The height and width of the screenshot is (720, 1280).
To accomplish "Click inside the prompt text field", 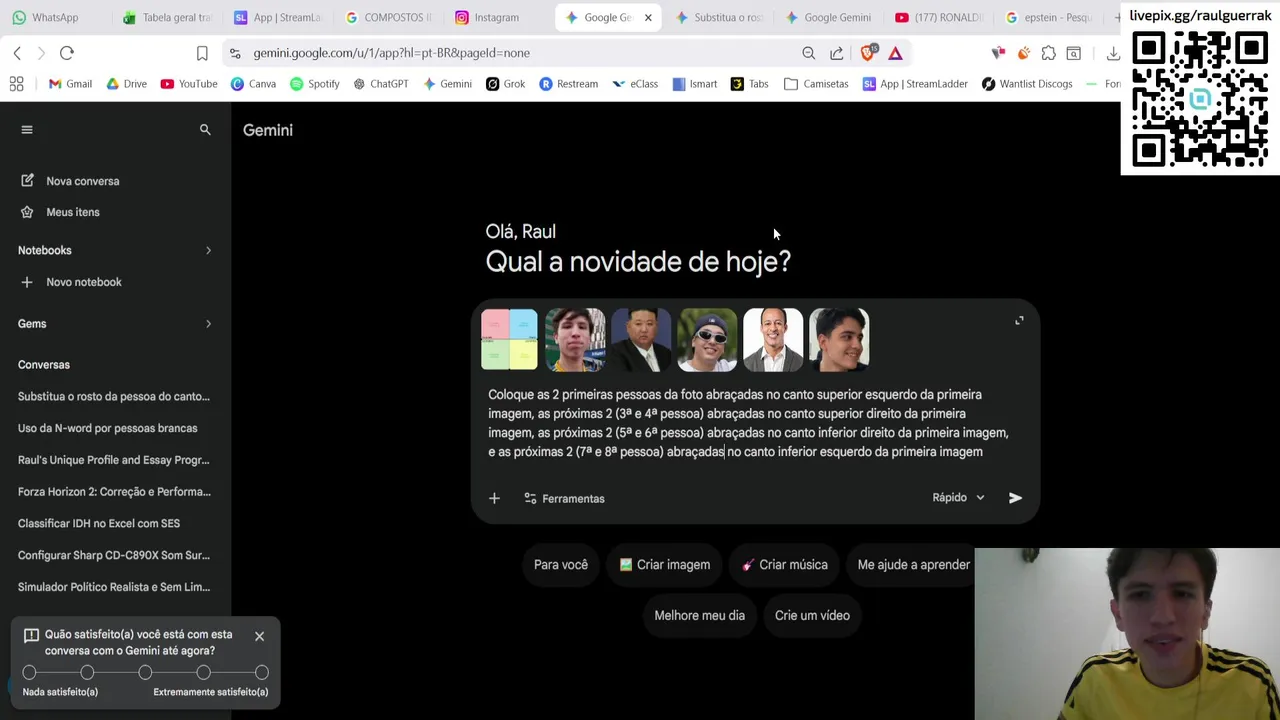I will pyautogui.click(x=750, y=423).
